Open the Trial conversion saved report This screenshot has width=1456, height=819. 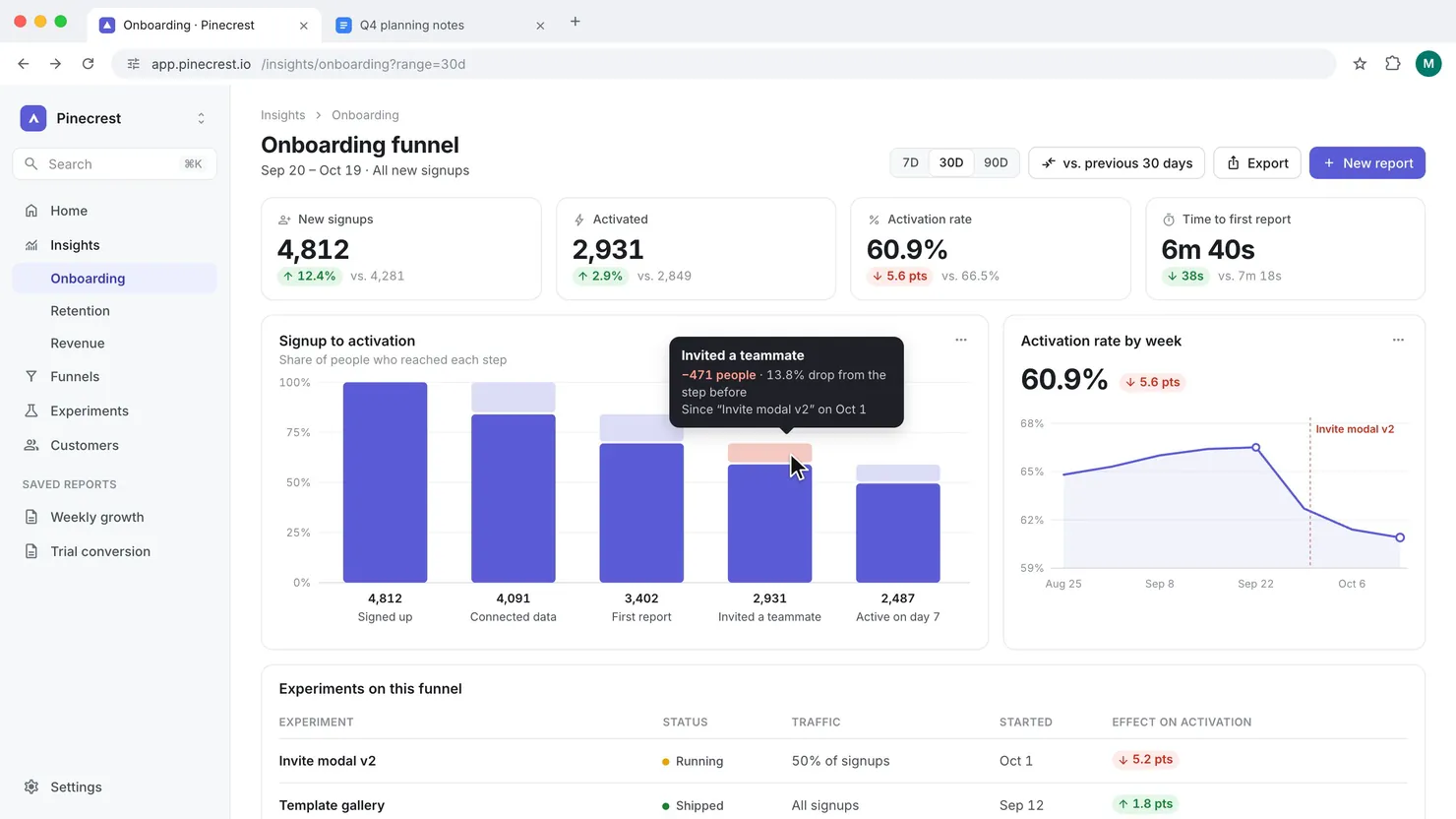click(x=115, y=552)
